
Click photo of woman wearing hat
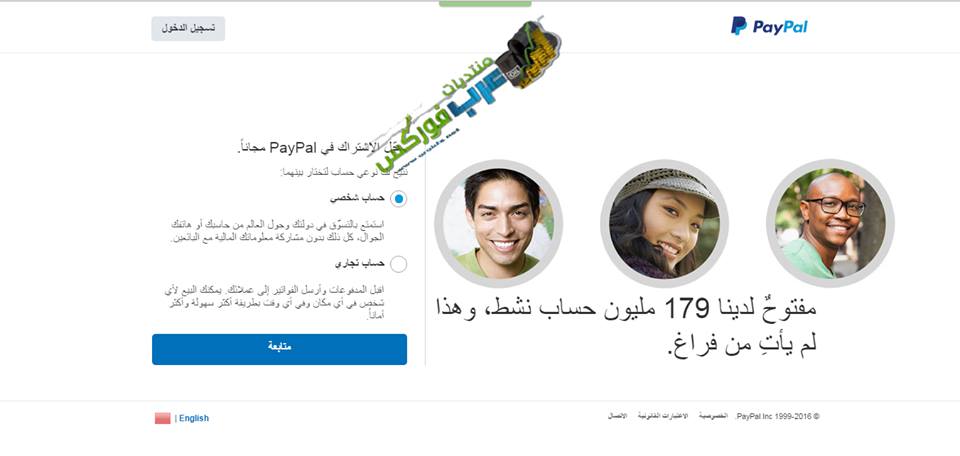[x=664, y=223]
